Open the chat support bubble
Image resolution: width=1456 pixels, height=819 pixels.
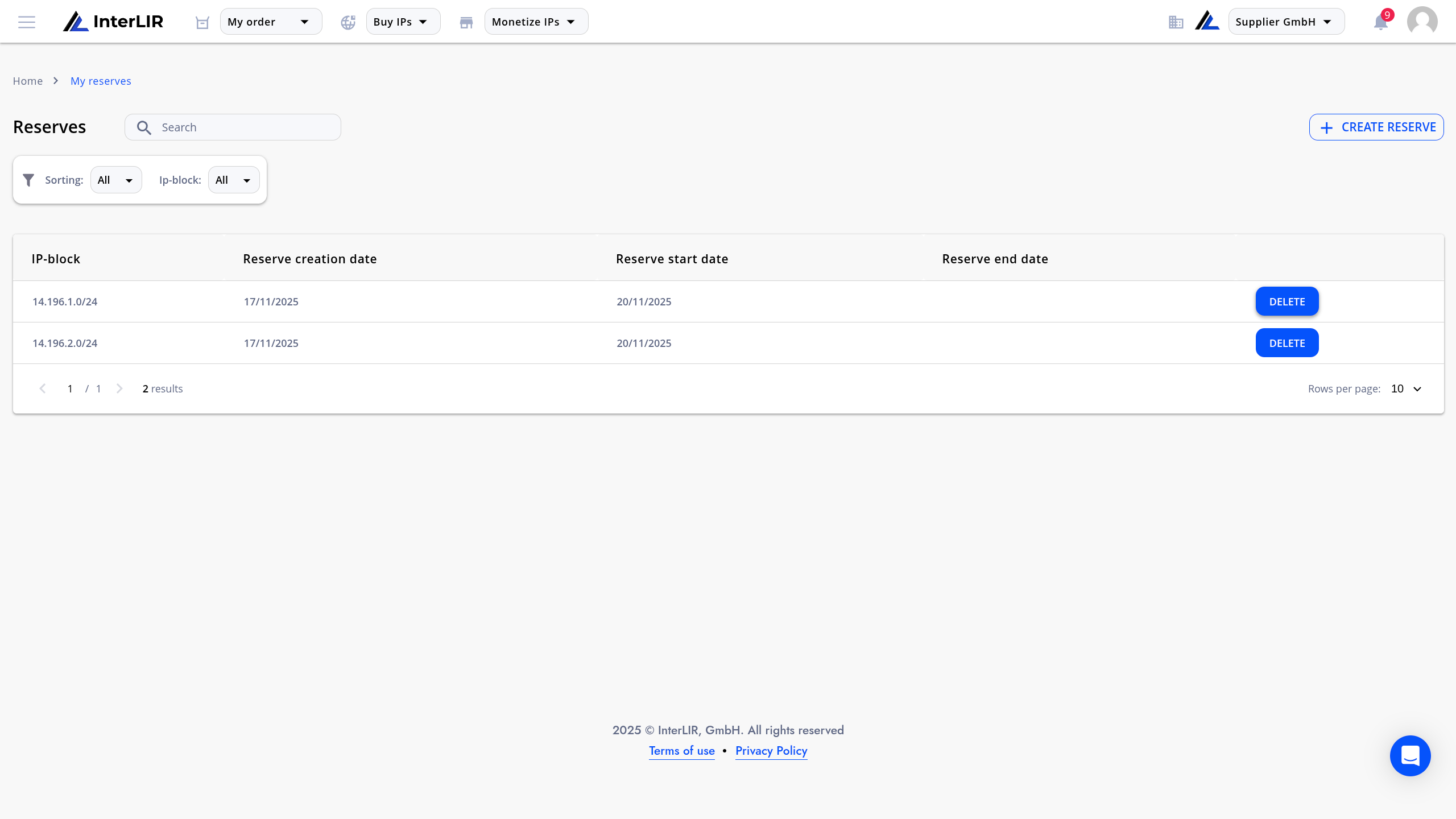point(1410,756)
